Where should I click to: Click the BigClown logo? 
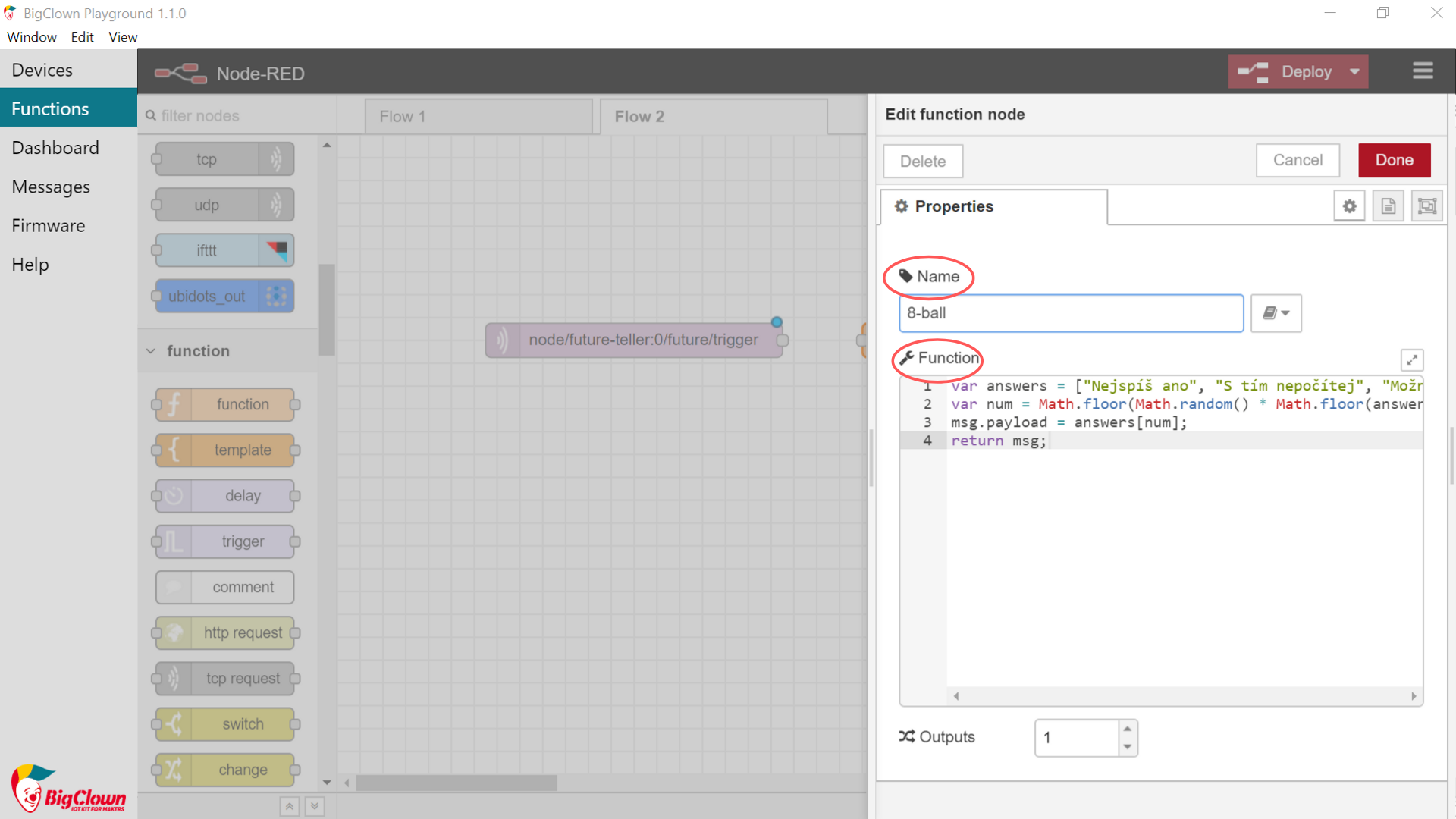pos(68,789)
